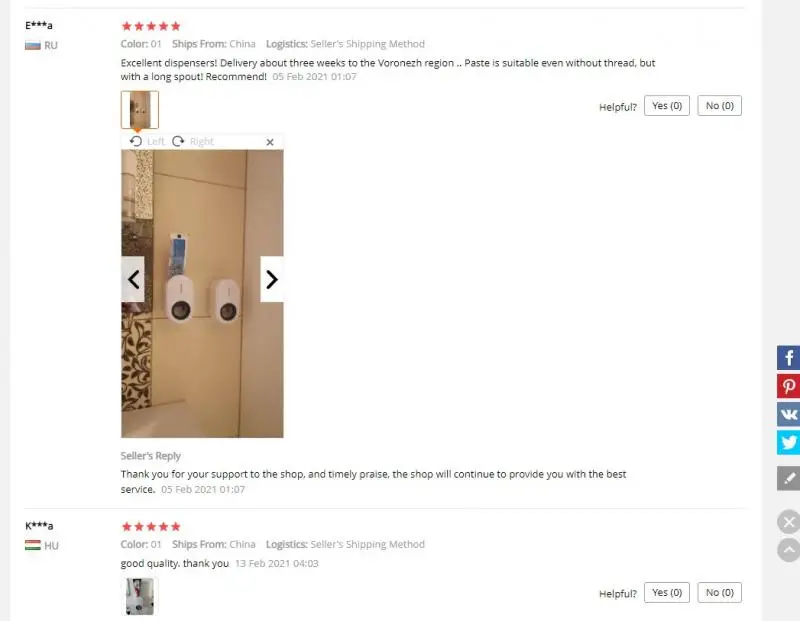Rotate review photo left

[147, 141]
